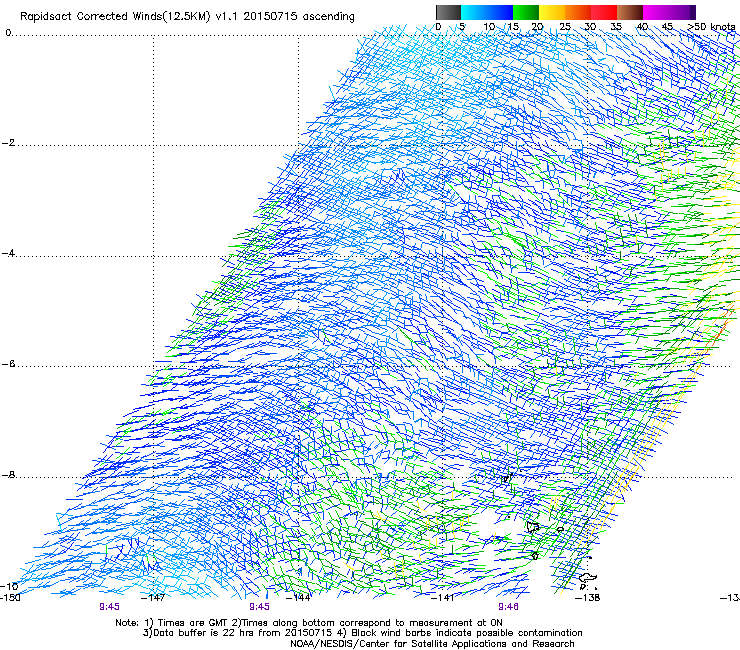Click the longitude label -138
Viewport: 740px width, 650px height.
tap(588, 598)
